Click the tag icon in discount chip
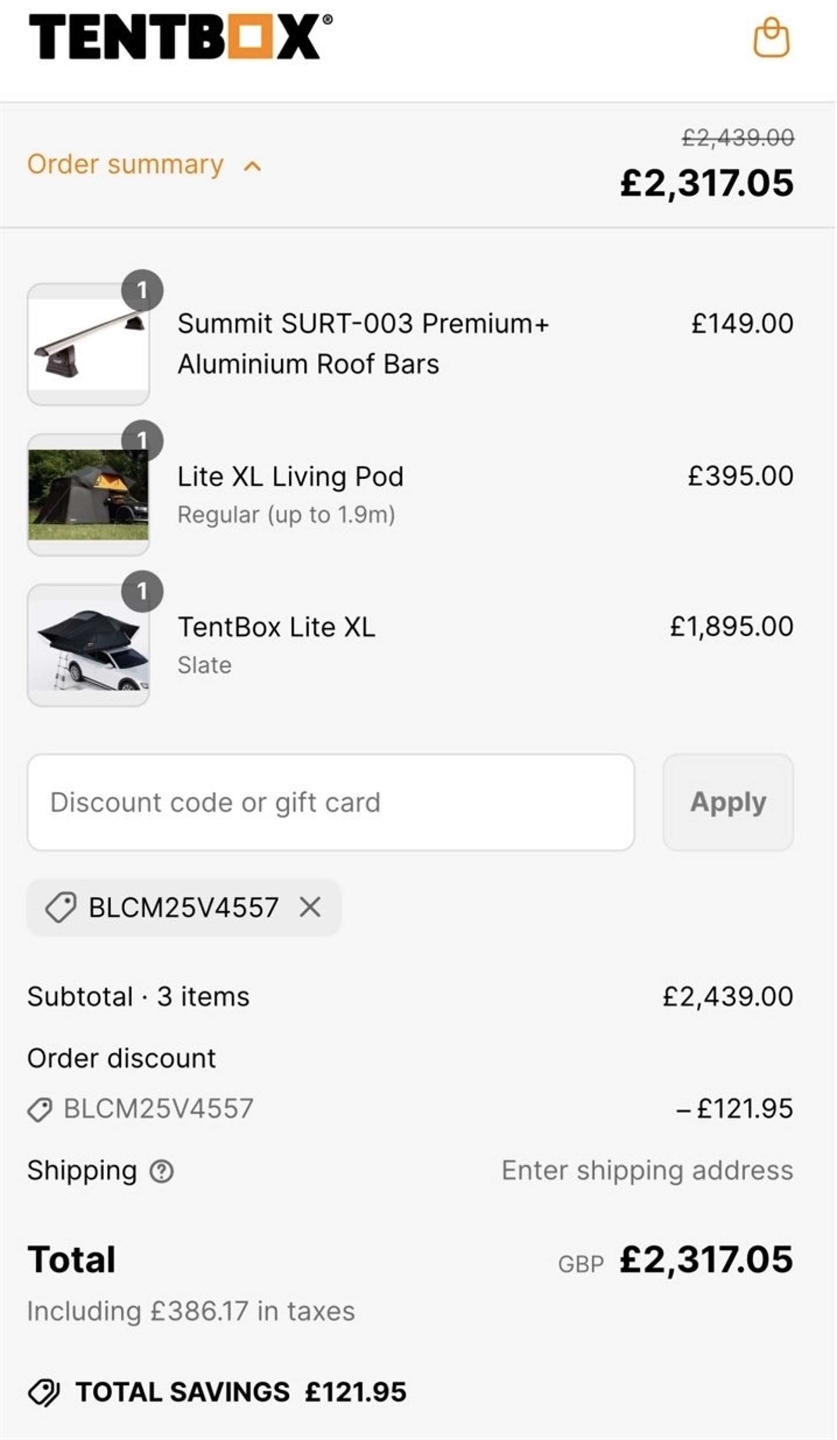This screenshot has height=1440, width=837. click(61, 907)
